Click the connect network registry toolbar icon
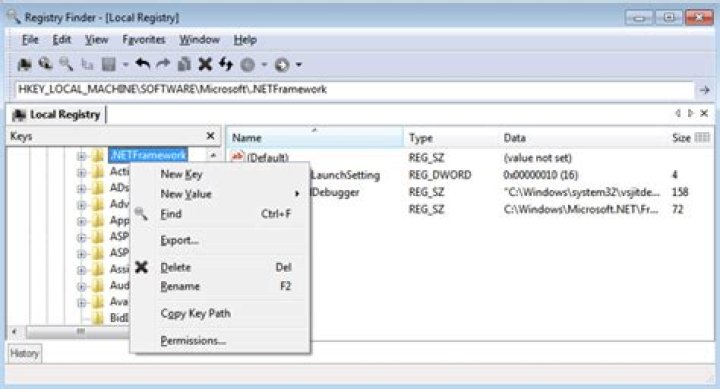This screenshot has height=389, width=720. (x=45, y=64)
